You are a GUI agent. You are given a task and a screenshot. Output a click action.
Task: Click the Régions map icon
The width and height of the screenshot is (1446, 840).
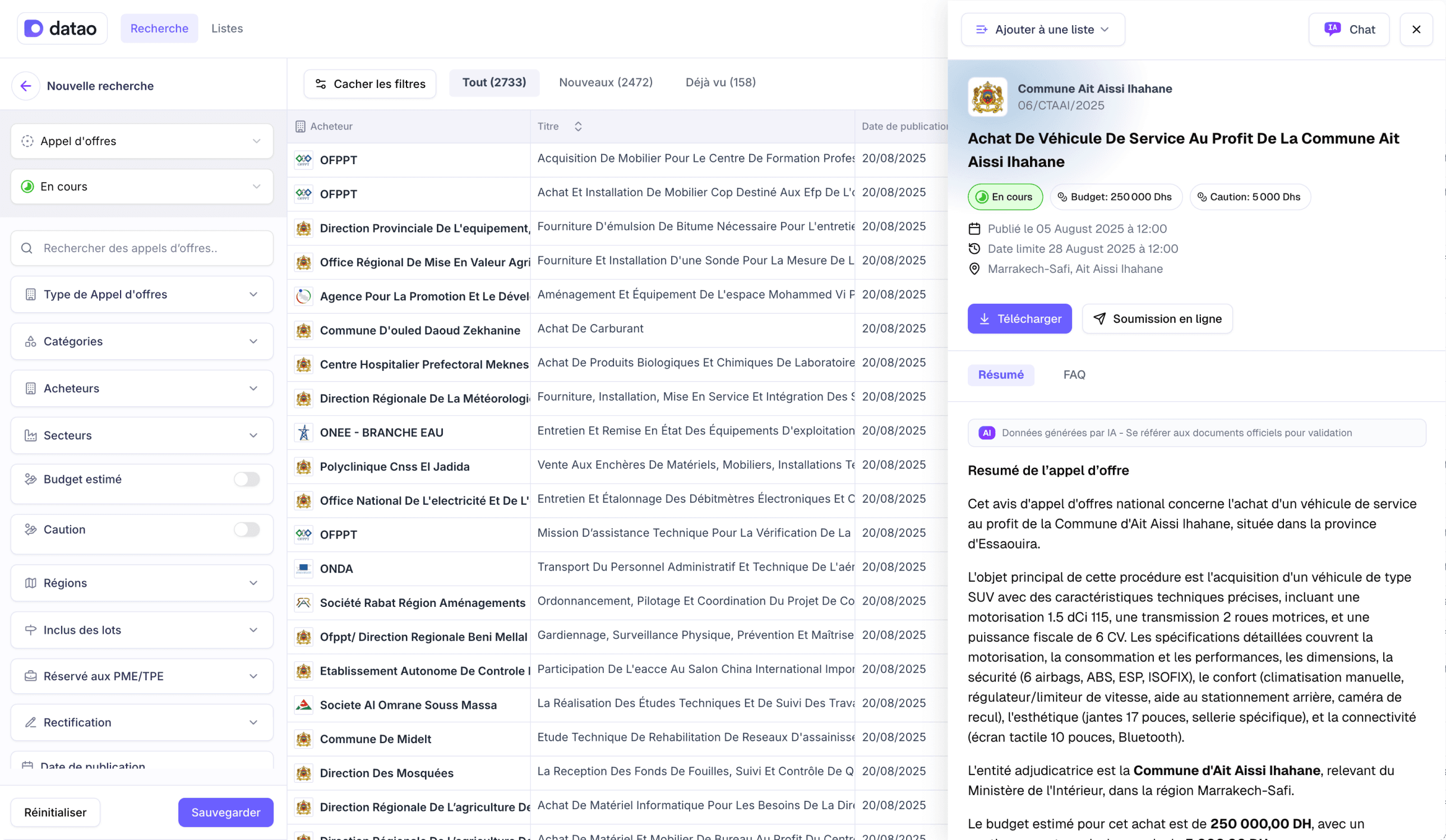pos(31,583)
